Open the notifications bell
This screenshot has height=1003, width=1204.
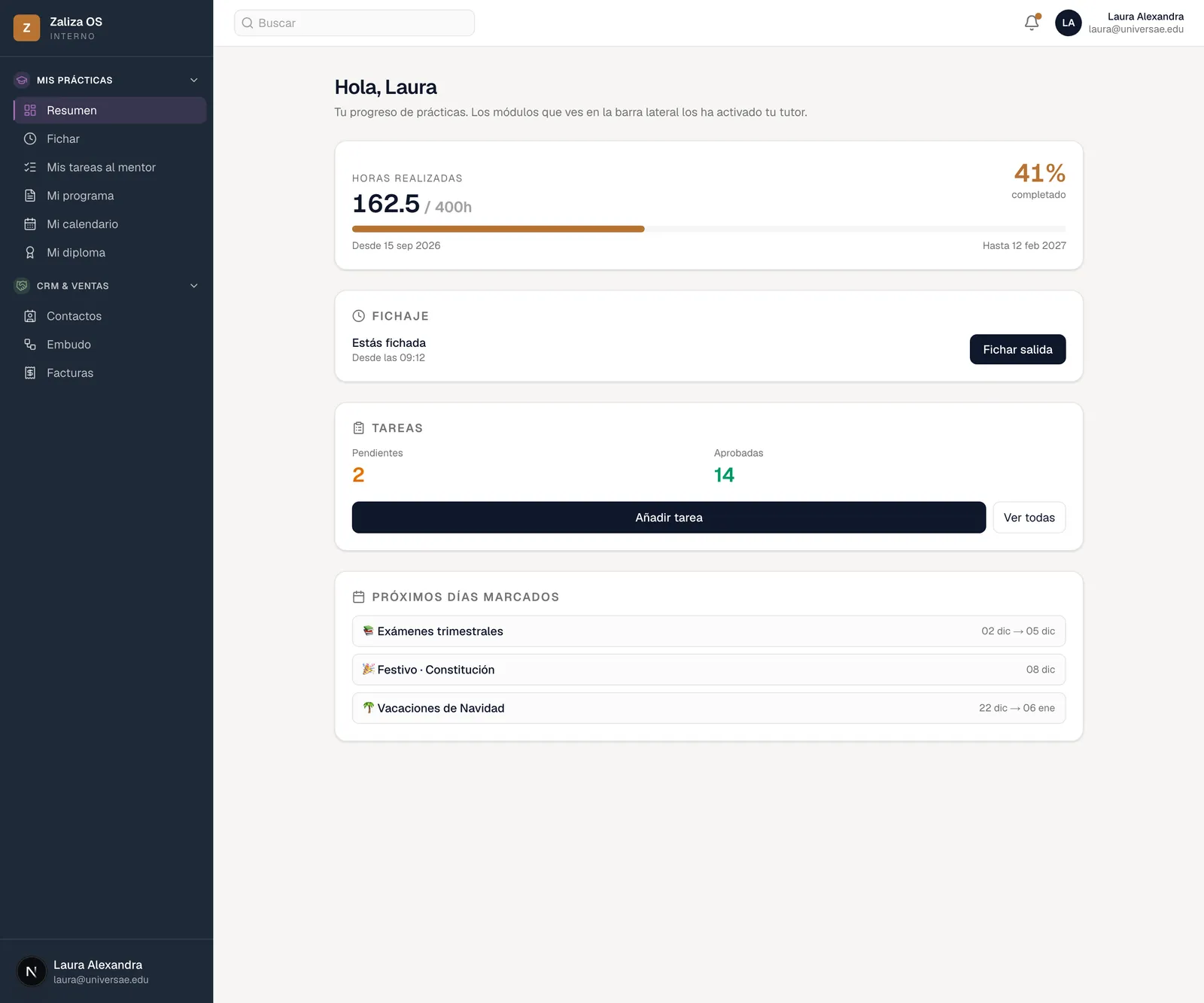(x=1032, y=23)
